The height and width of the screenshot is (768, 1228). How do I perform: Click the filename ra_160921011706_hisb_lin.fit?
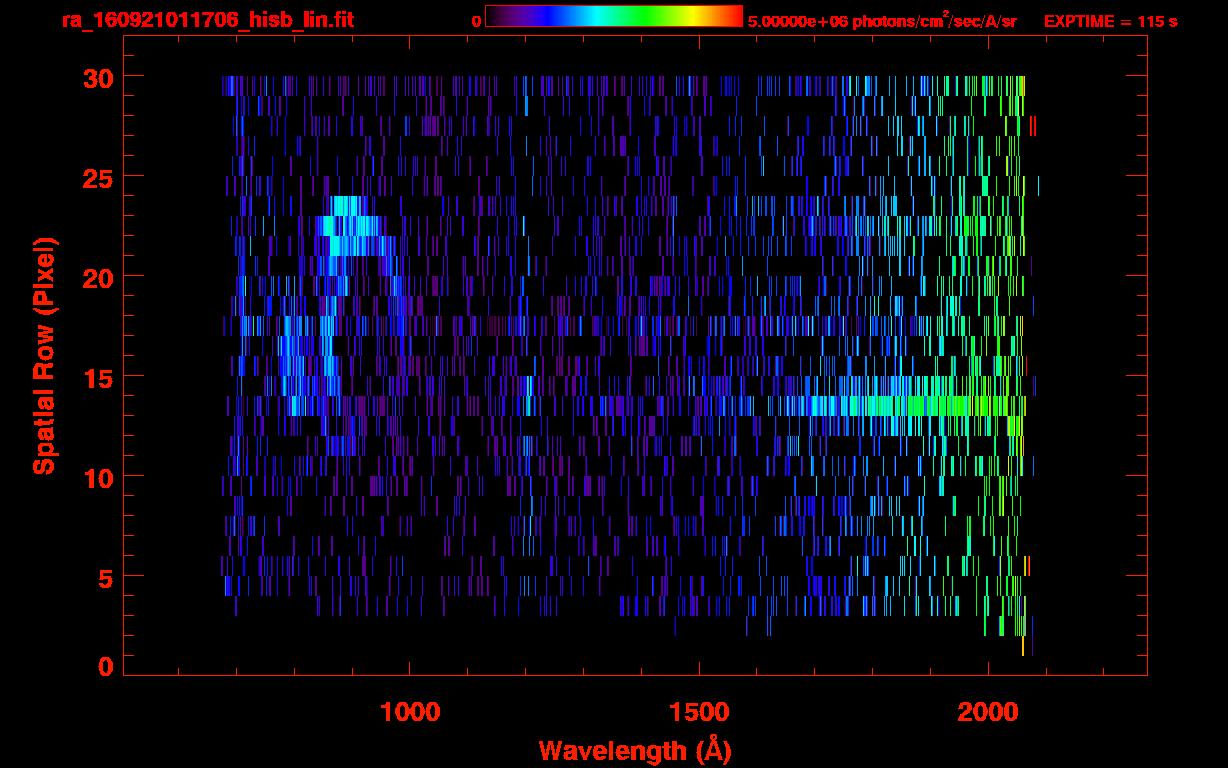(x=207, y=19)
